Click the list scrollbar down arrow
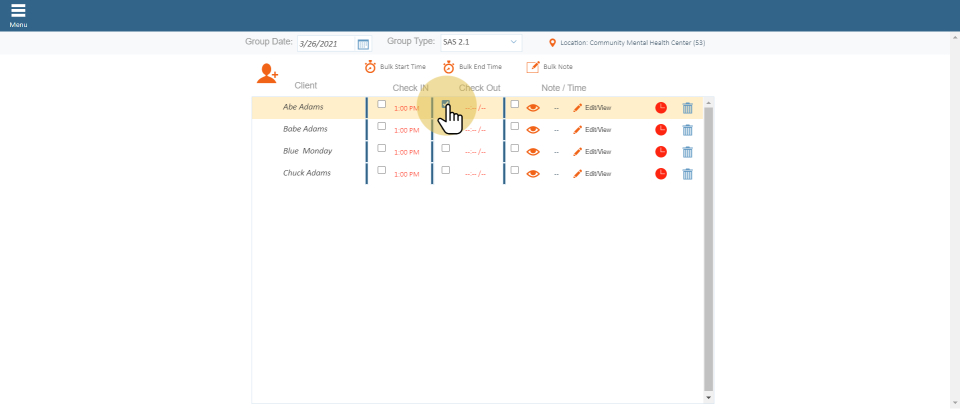 (709, 397)
